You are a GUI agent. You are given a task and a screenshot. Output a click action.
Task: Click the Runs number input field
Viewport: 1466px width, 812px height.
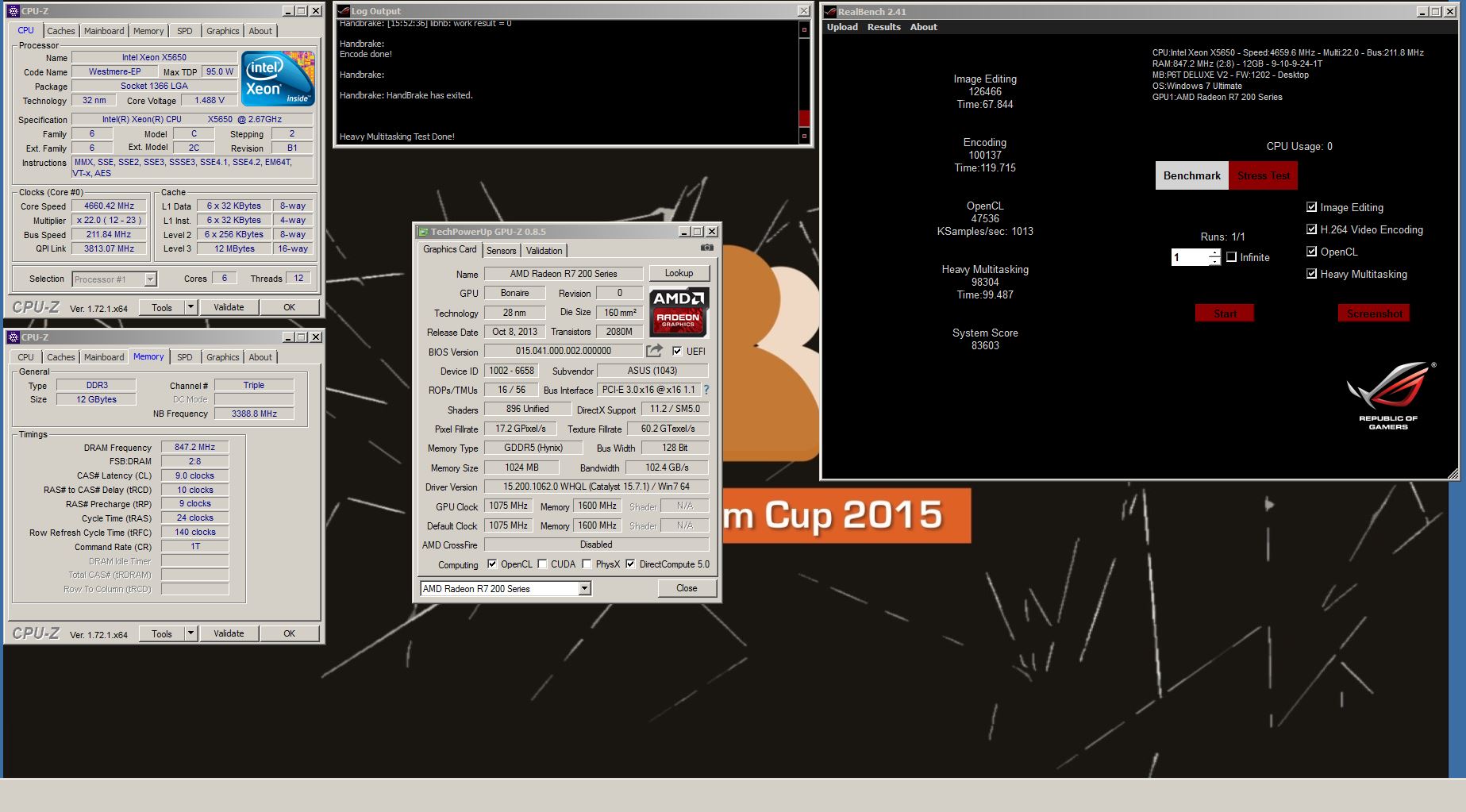click(x=1190, y=257)
